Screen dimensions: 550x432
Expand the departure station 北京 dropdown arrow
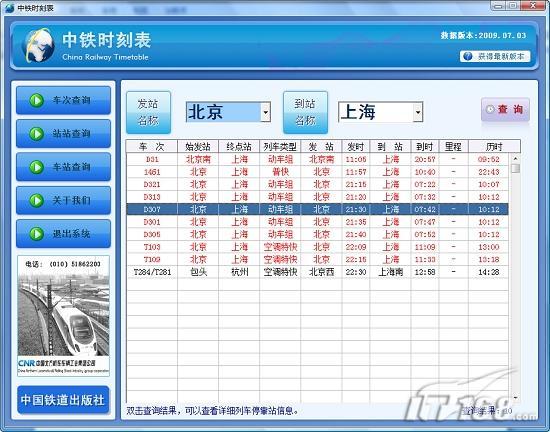tap(266, 112)
